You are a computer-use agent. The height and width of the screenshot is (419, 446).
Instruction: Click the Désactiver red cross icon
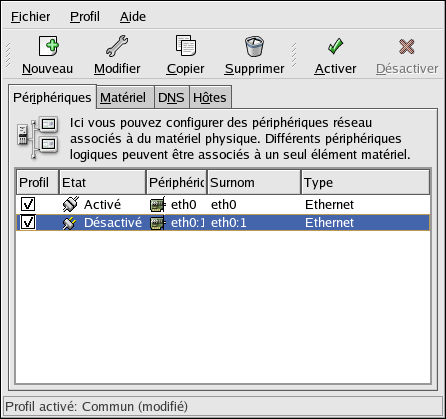[x=407, y=46]
